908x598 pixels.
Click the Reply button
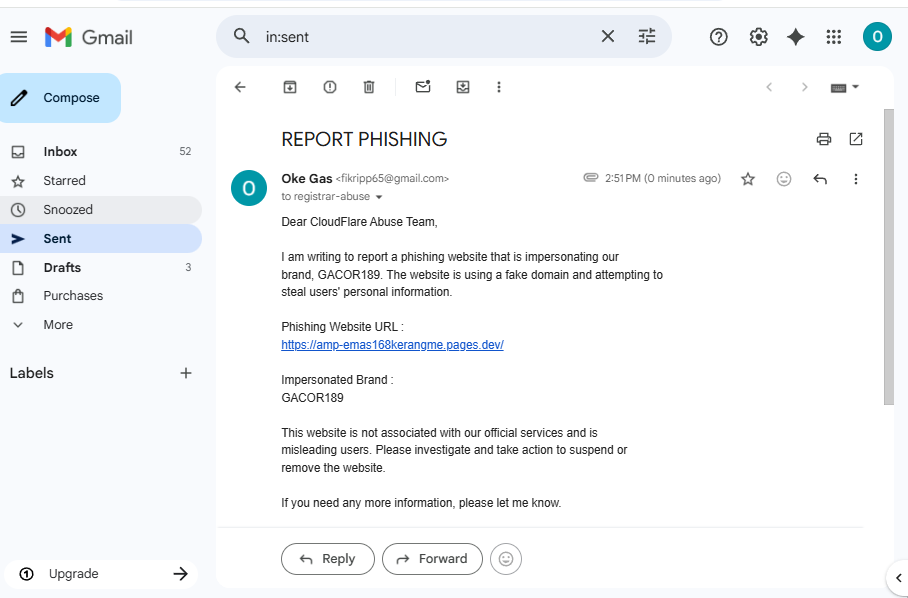pyautogui.click(x=328, y=559)
